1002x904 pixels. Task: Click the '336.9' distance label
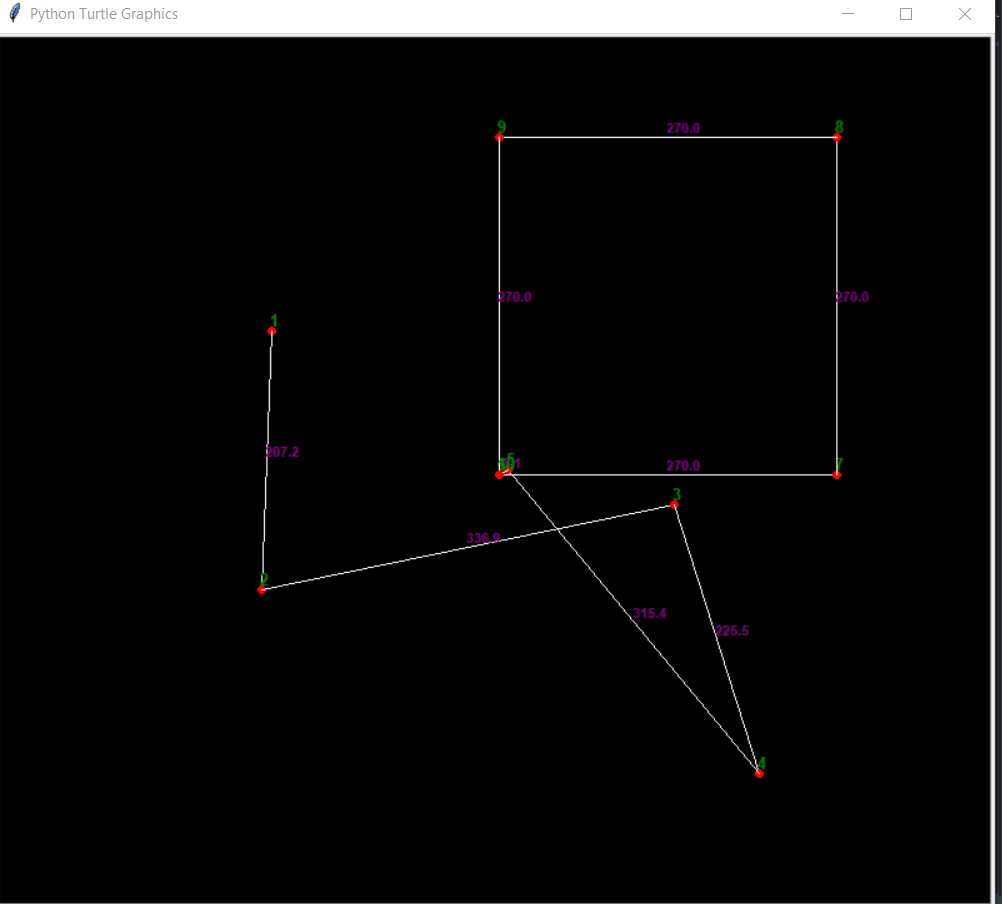tap(483, 538)
